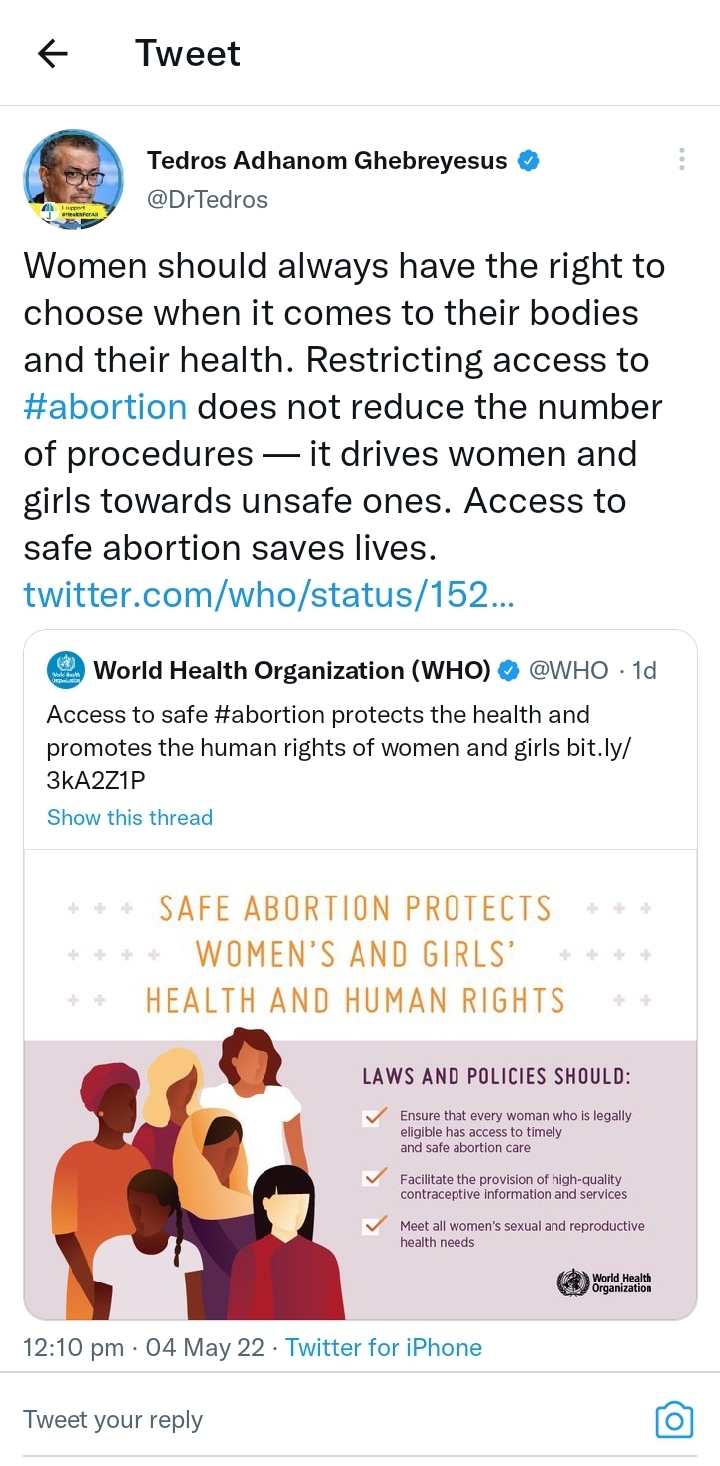Tap Tedros's profile picture
The height and width of the screenshot is (1466, 720).
point(73,180)
